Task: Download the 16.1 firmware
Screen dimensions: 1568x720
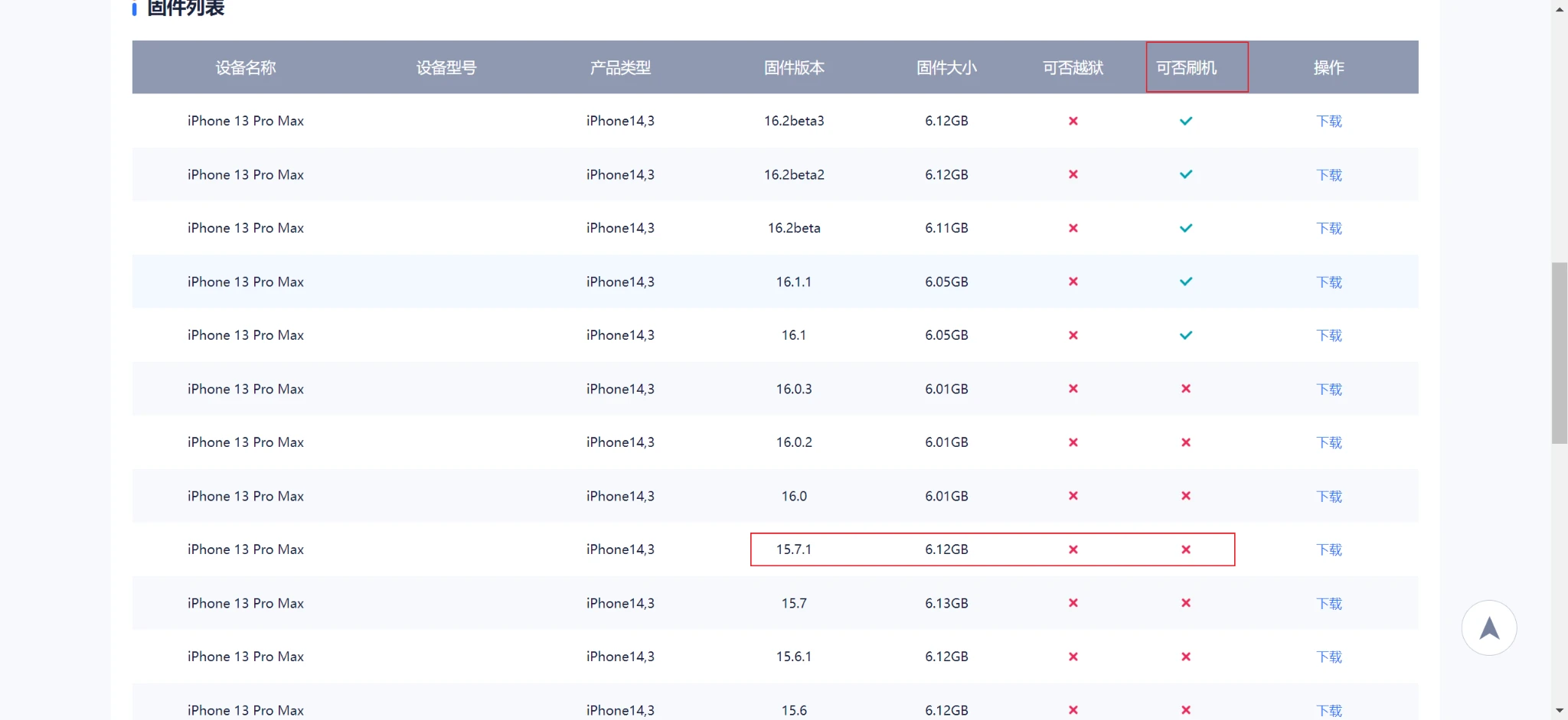Action: (1329, 335)
